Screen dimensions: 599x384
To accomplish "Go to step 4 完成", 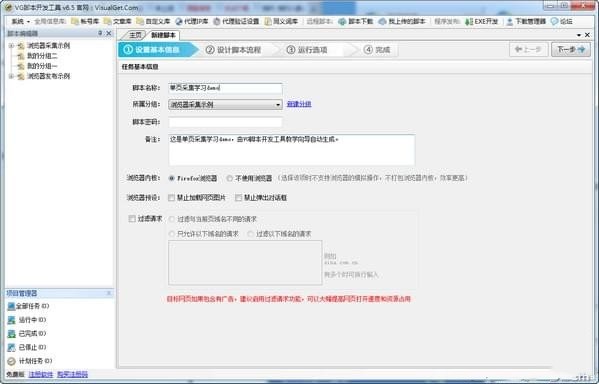I will pos(377,50).
